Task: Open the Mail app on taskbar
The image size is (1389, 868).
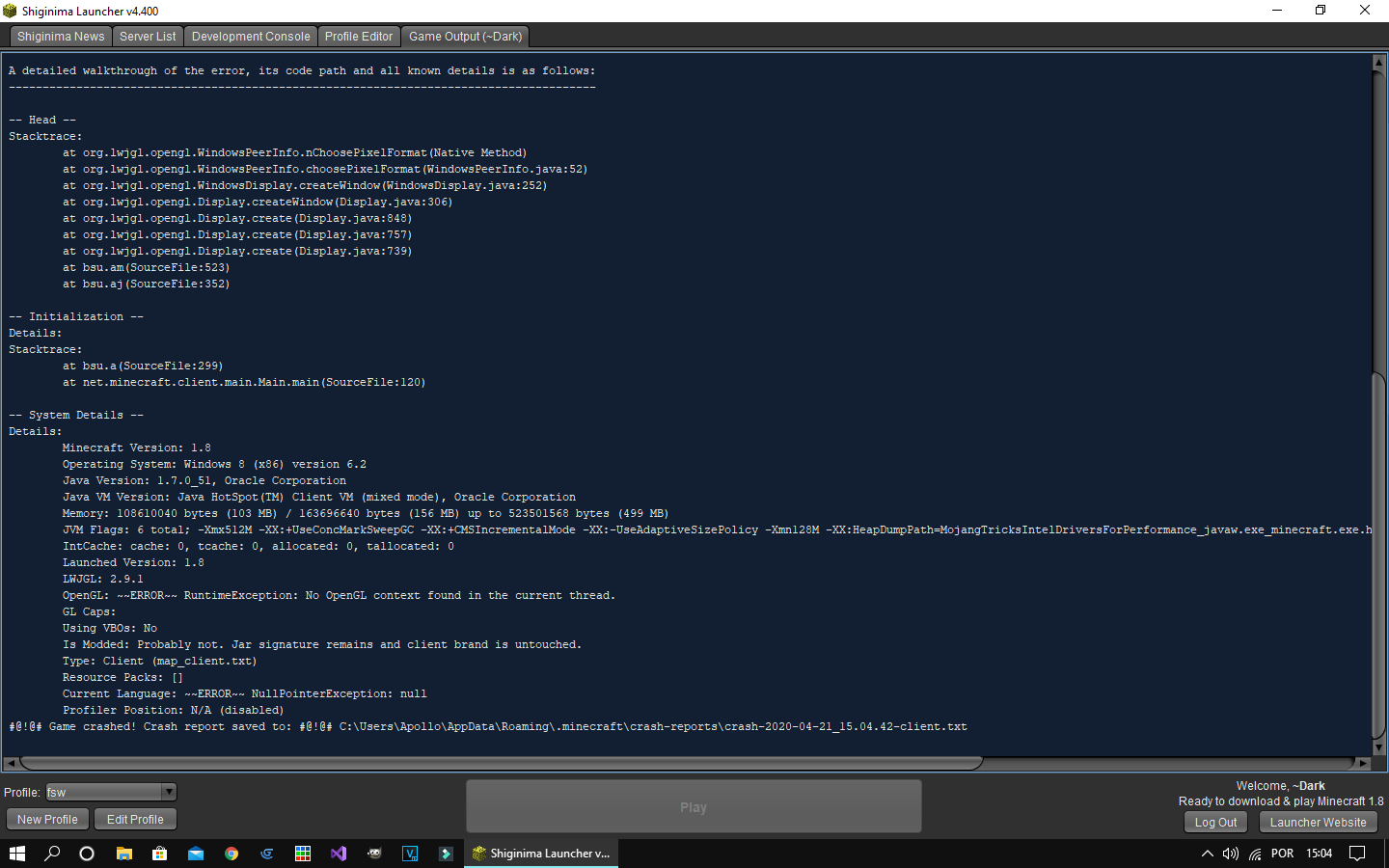Action: click(x=196, y=854)
